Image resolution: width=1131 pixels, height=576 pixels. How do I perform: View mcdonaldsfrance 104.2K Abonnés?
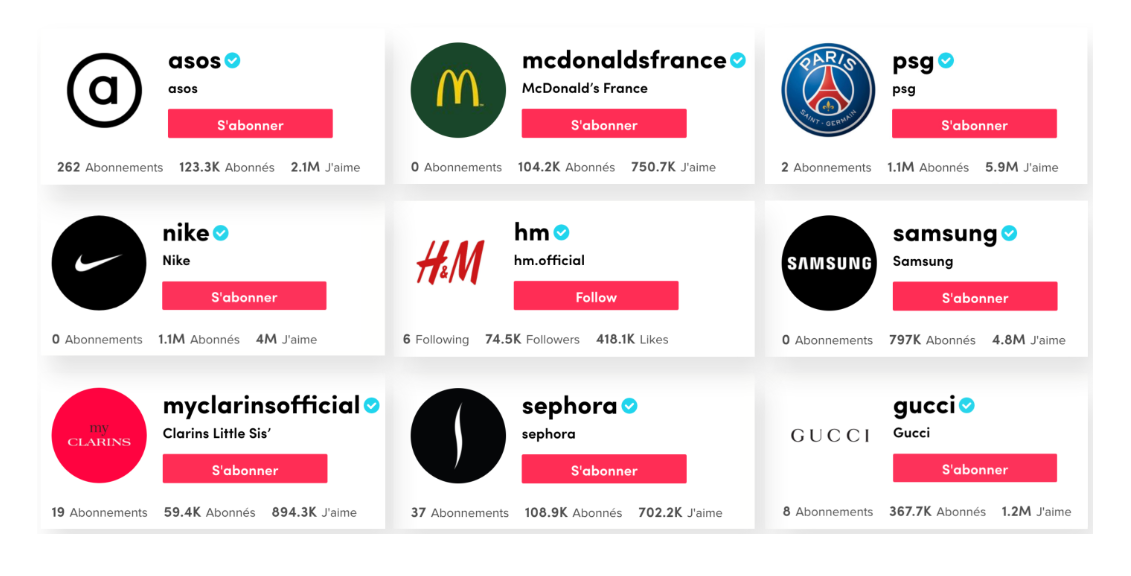coord(566,167)
